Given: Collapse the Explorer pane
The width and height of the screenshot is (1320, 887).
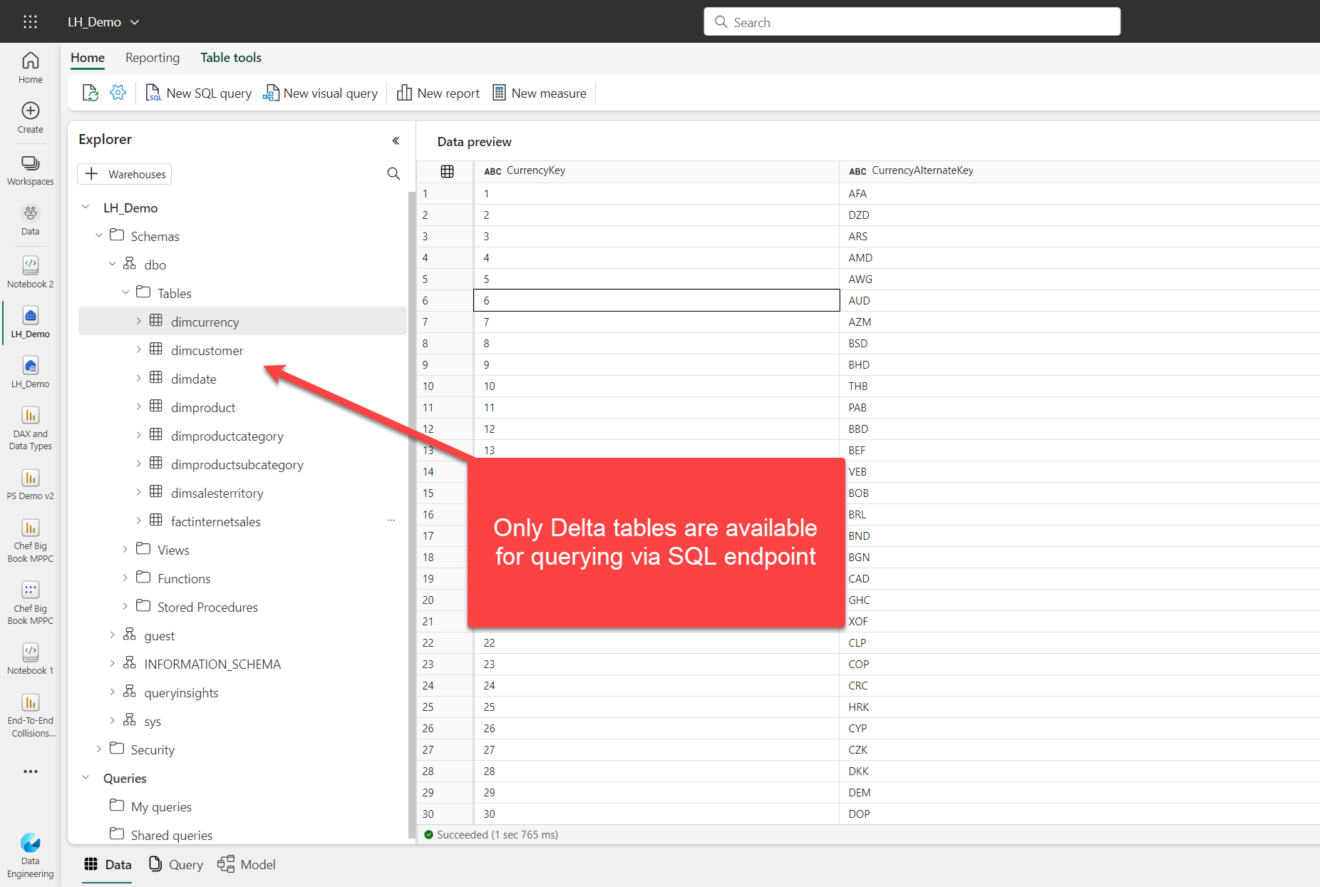Looking at the screenshot, I should tap(395, 141).
